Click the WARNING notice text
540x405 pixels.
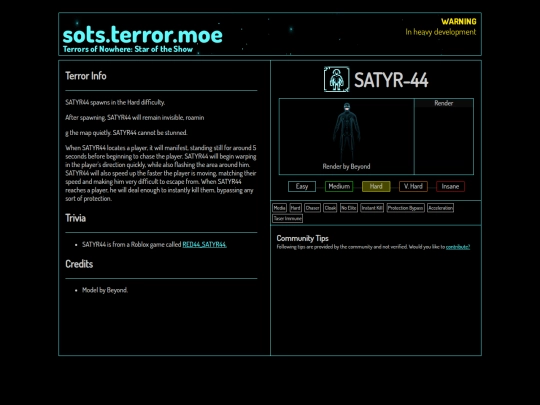tap(459, 21)
